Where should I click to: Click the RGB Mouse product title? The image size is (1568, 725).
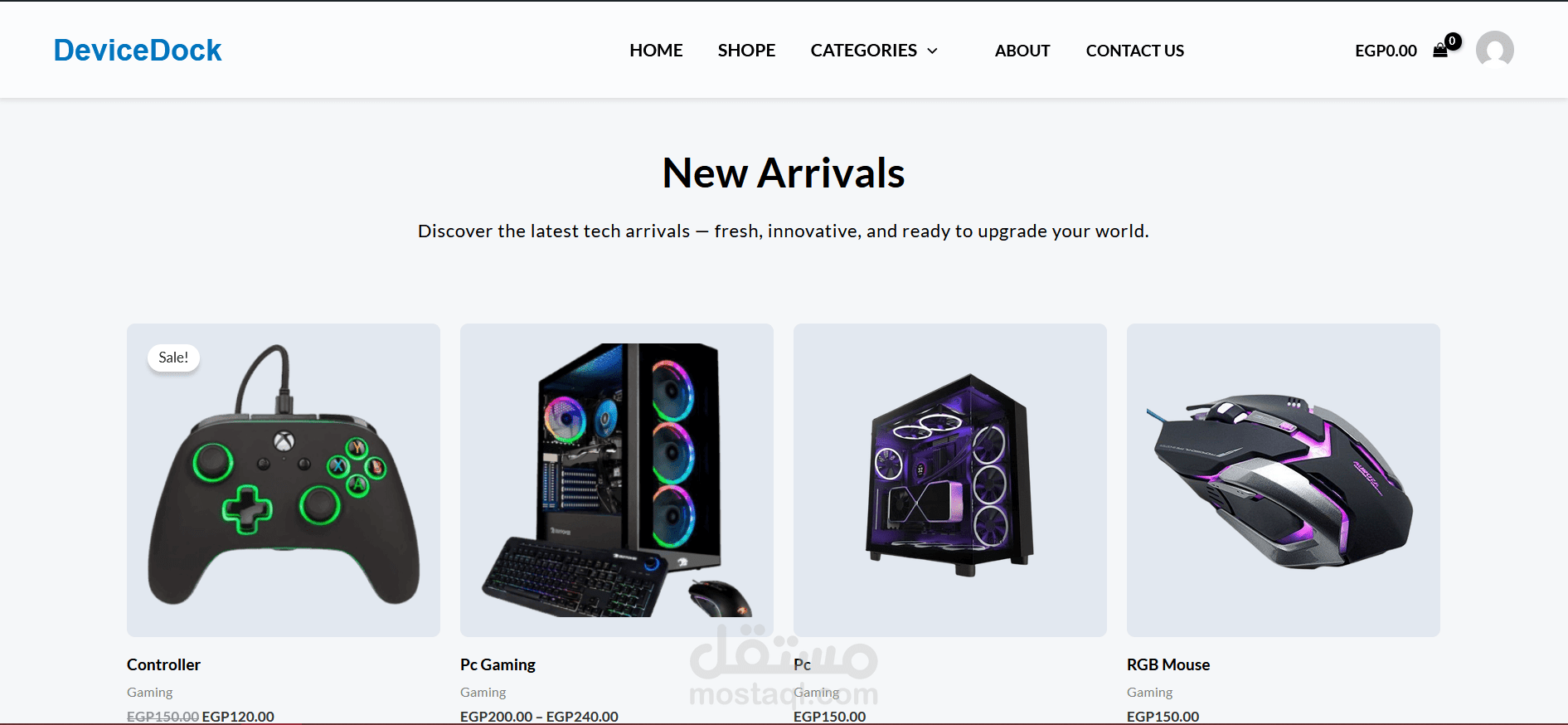coord(1168,664)
